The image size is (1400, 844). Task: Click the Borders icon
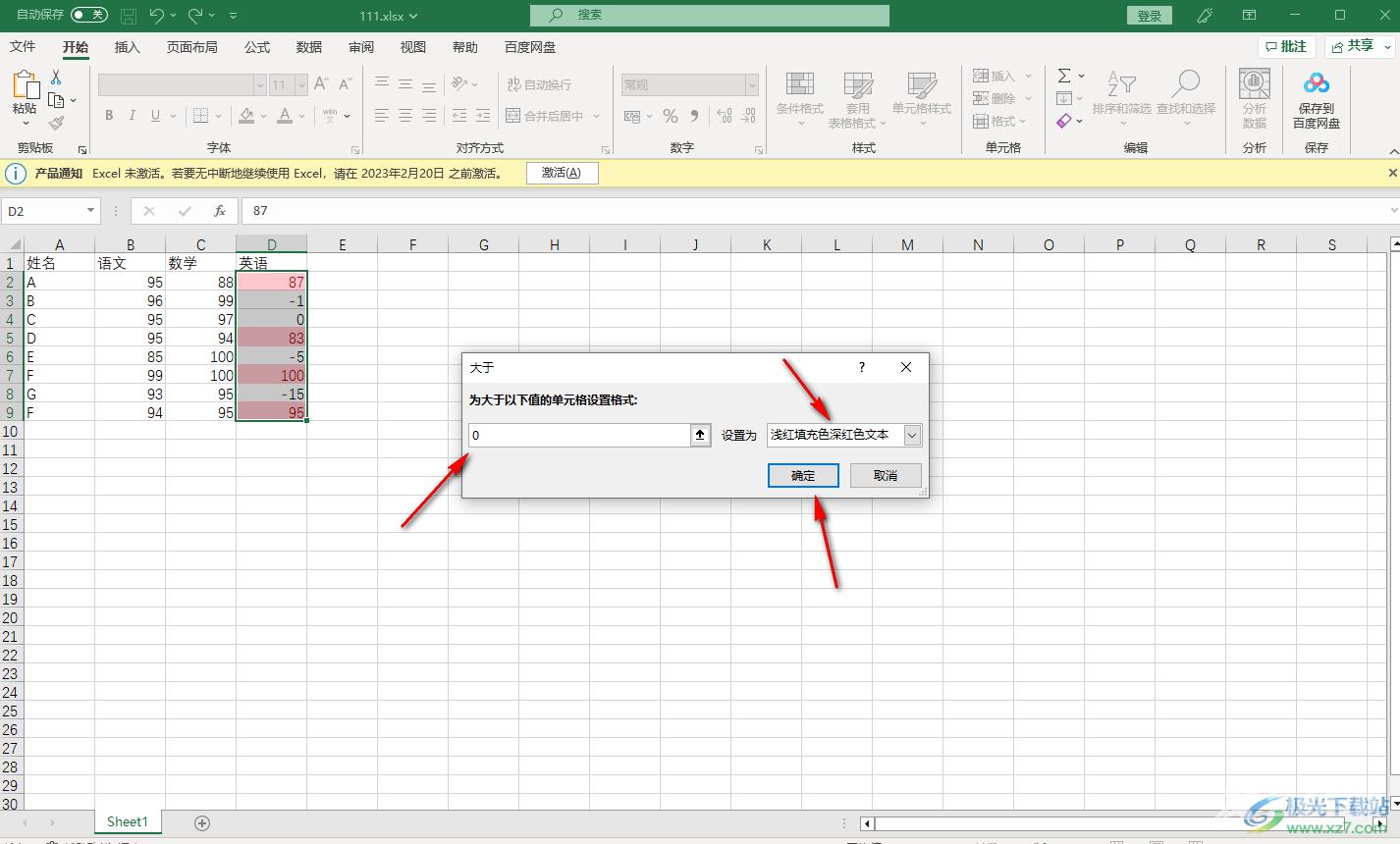pyautogui.click(x=200, y=116)
